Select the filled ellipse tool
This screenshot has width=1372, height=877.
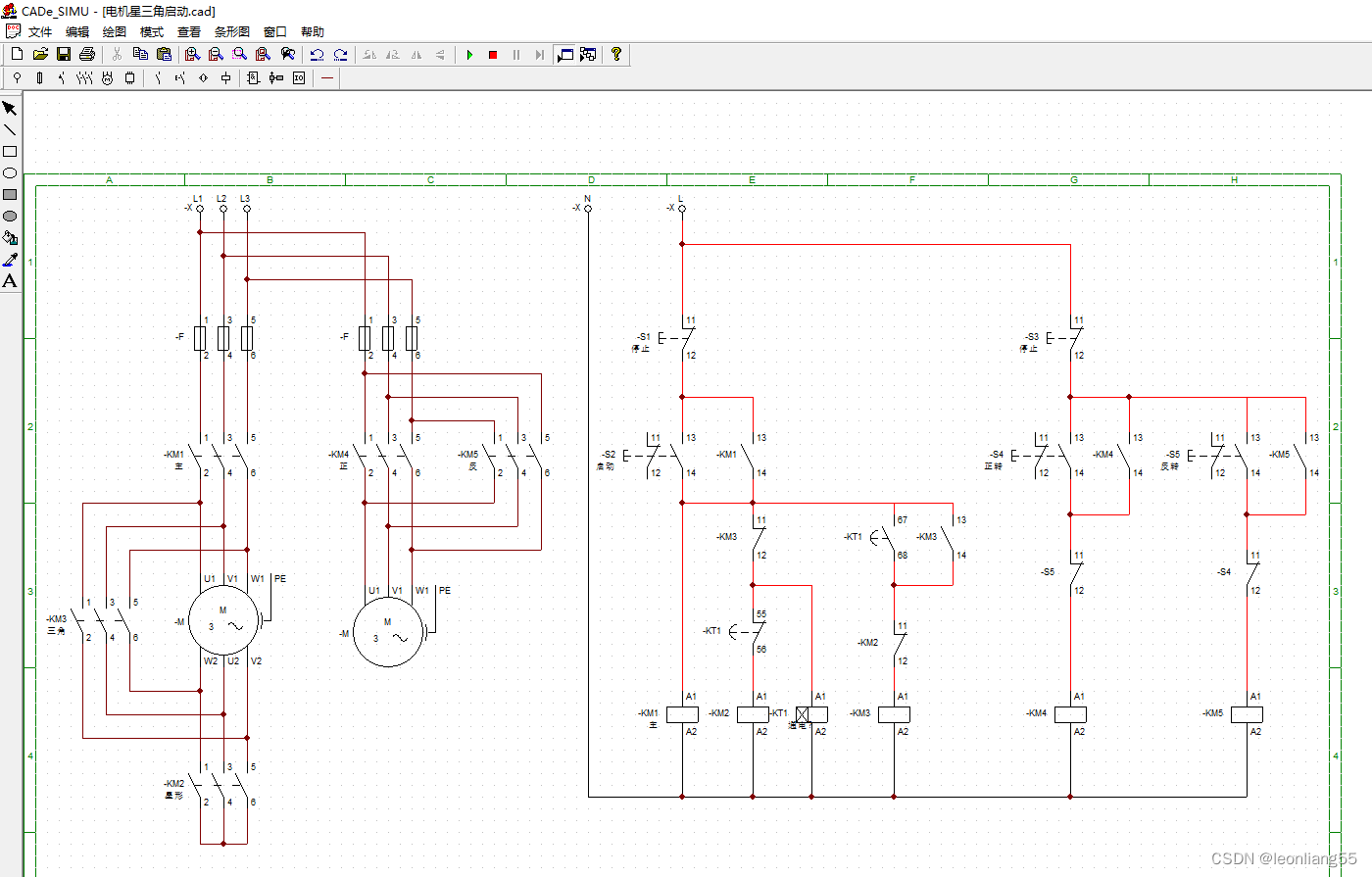(10, 216)
